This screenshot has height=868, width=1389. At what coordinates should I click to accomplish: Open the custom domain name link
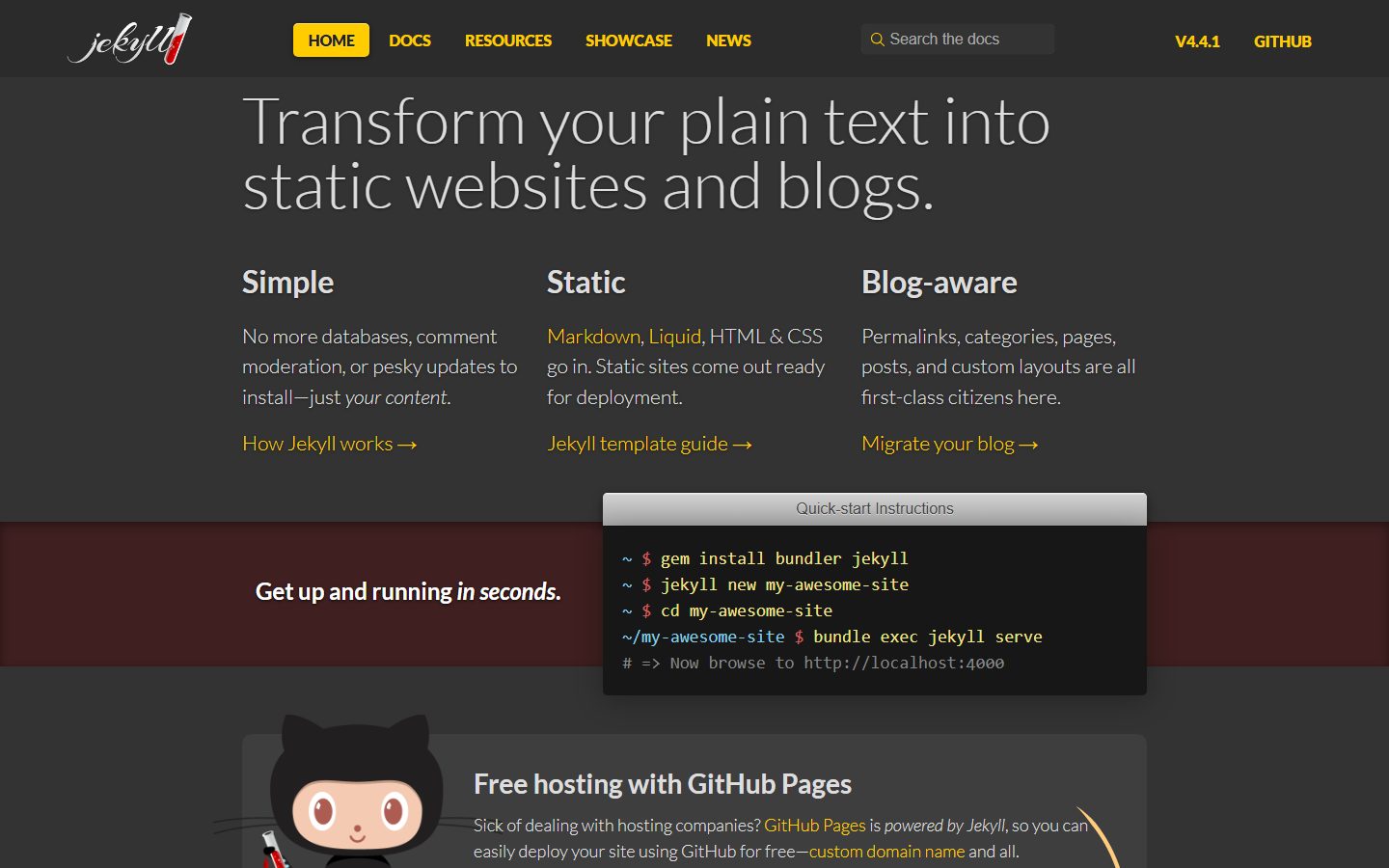click(886, 852)
